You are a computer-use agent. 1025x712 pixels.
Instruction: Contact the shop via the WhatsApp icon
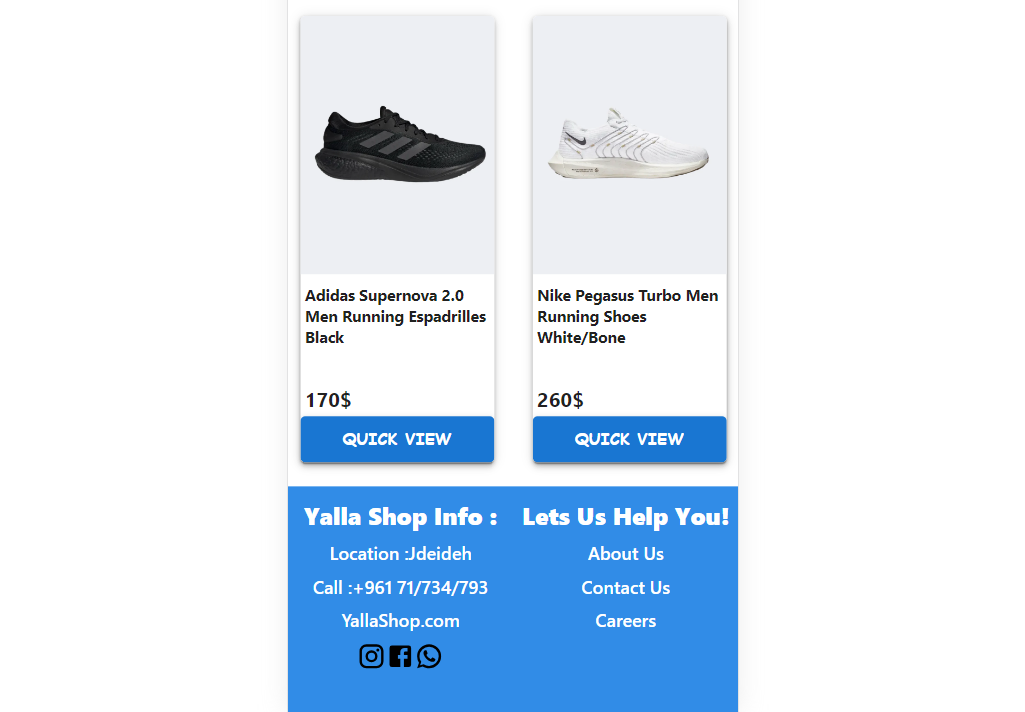pyautogui.click(x=429, y=656)
